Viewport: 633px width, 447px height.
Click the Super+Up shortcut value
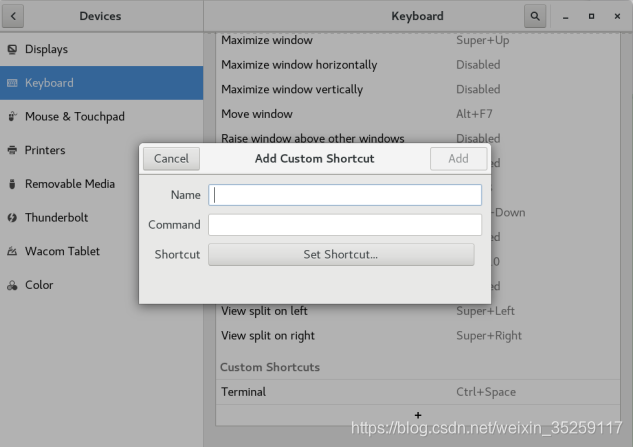(482, 40)
